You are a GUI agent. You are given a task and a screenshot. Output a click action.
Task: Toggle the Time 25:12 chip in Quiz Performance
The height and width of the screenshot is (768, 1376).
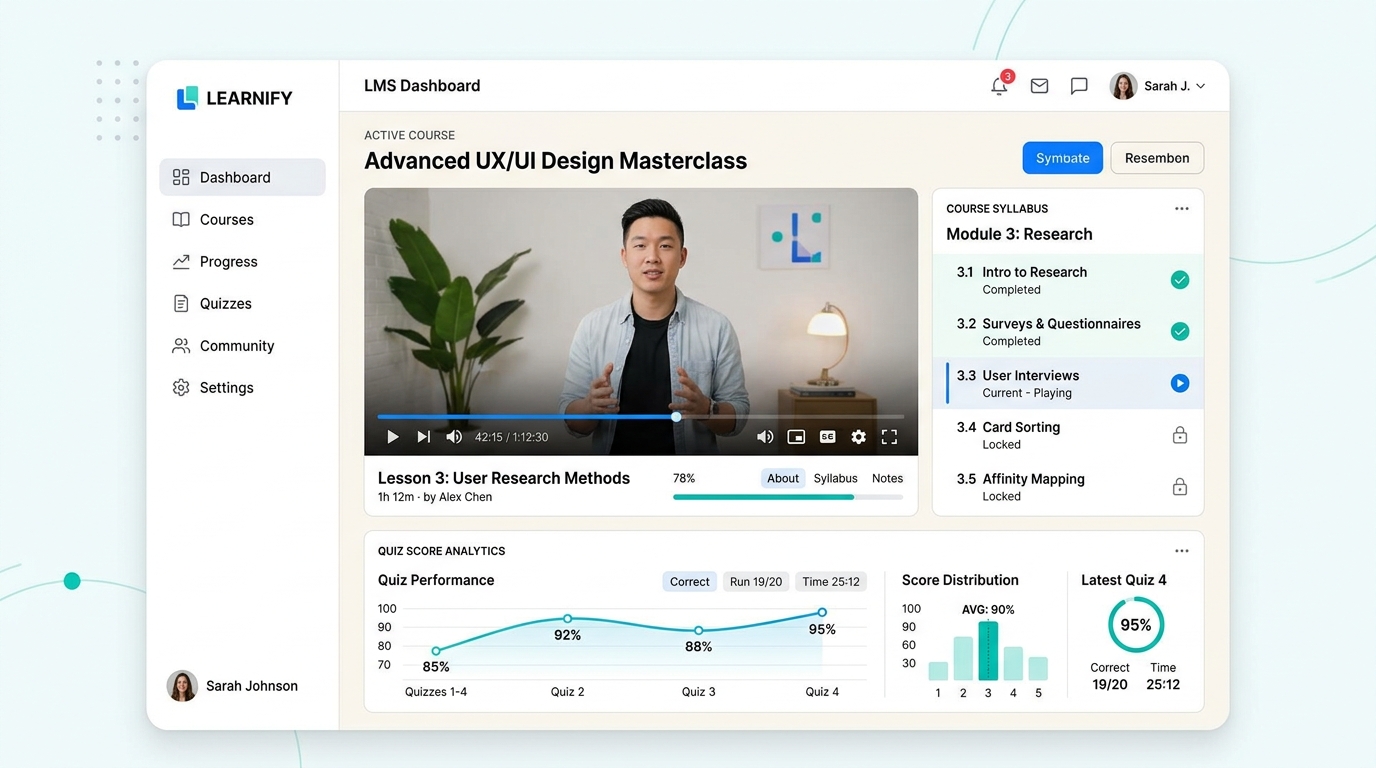tap(831, 581)
